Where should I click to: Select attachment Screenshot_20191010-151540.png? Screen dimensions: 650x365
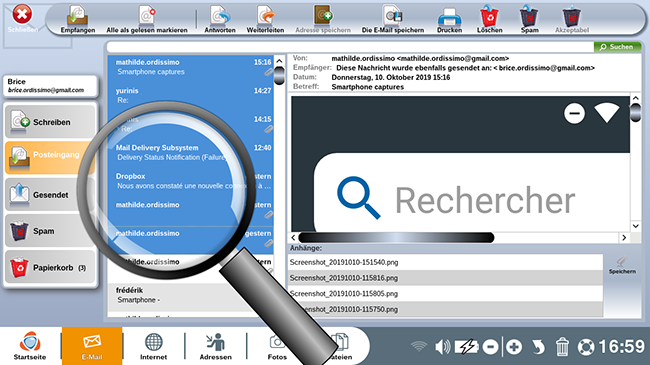[x=445, y=262]
